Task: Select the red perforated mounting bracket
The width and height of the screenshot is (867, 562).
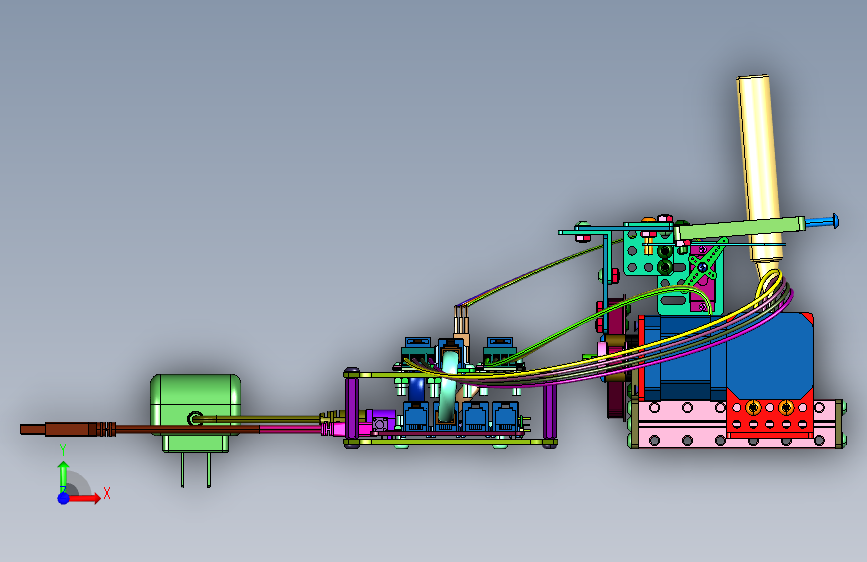Action: point(770,414)
